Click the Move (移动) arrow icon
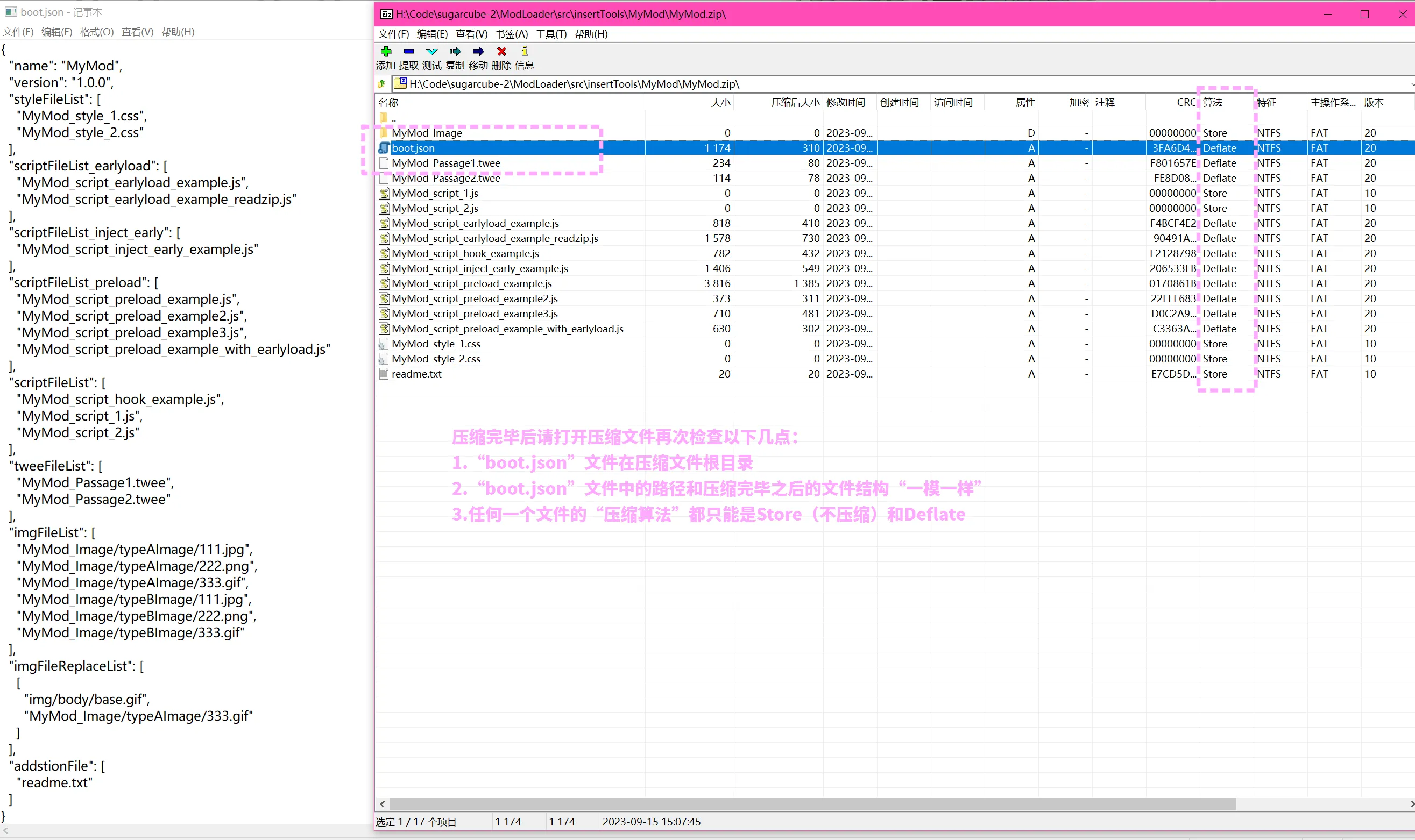Viewport: 1415px width, 840px height. [x=478, y=52]
